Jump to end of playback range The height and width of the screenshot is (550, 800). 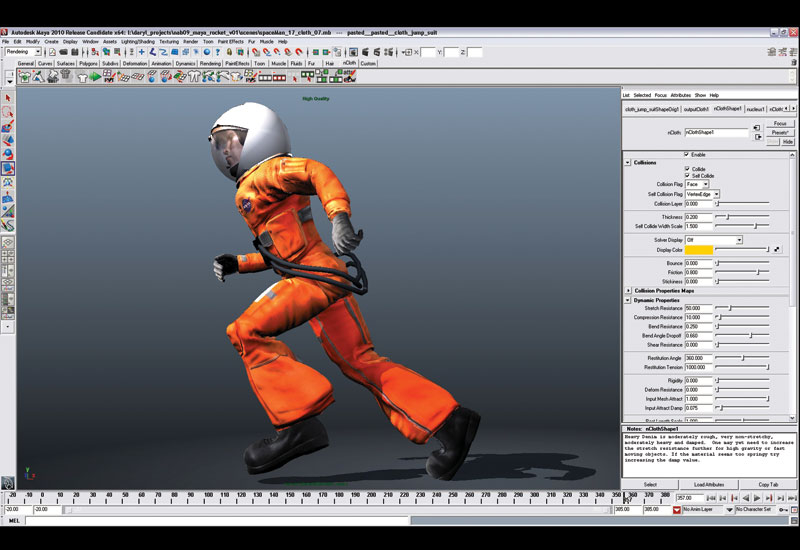(x=792, y=498)
